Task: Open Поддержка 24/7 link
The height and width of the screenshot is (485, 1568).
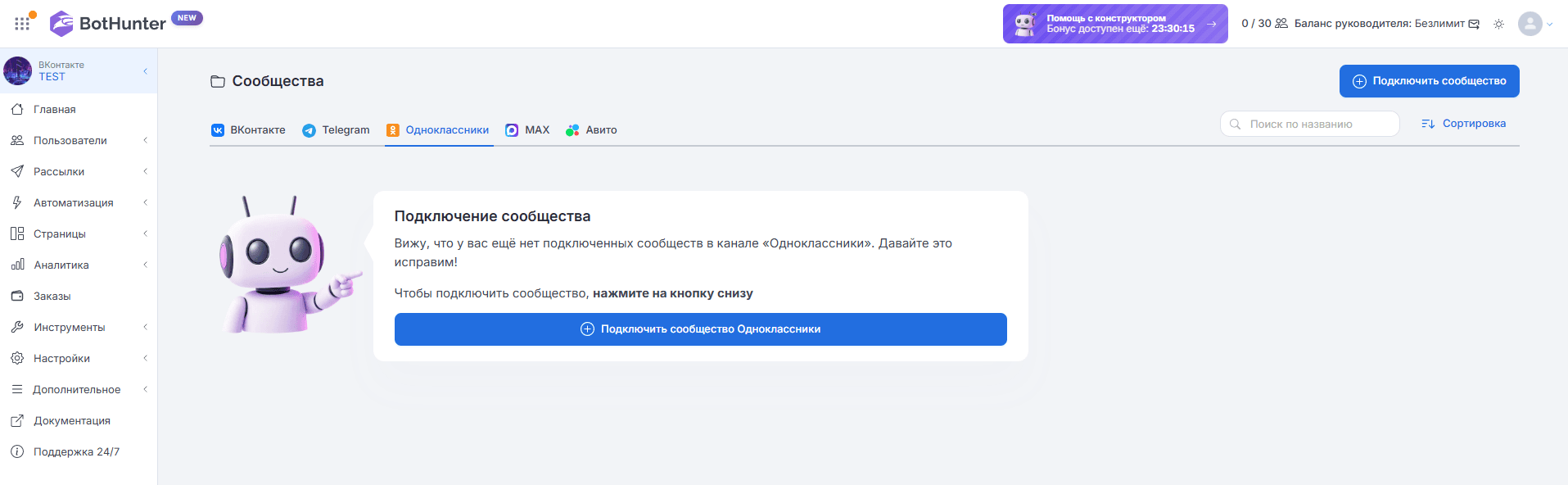Action: (x=79, y=451)
